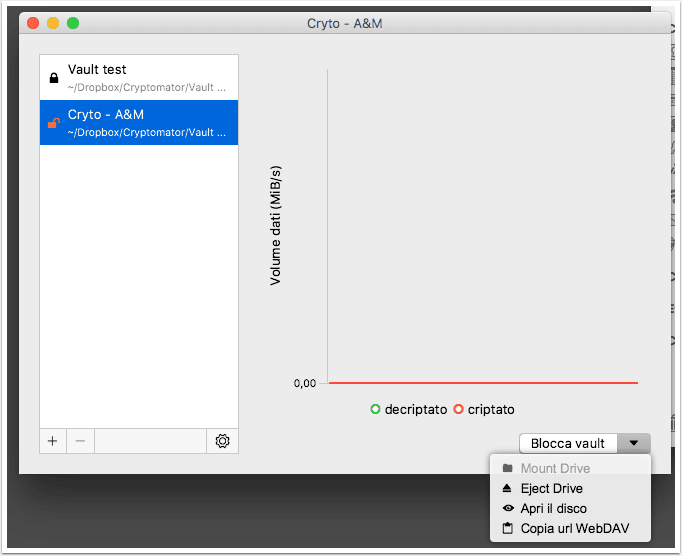The image size is (682, 556).
Task: Click the Blocca vault button
Action: [568, 443]
